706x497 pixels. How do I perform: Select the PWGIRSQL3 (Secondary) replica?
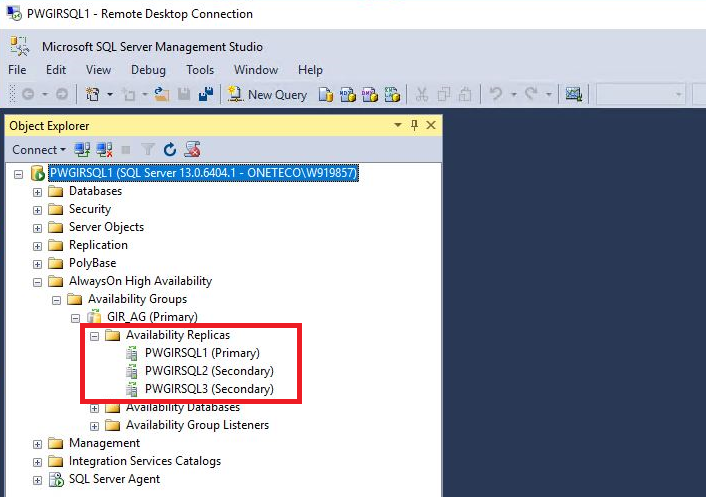209,389
